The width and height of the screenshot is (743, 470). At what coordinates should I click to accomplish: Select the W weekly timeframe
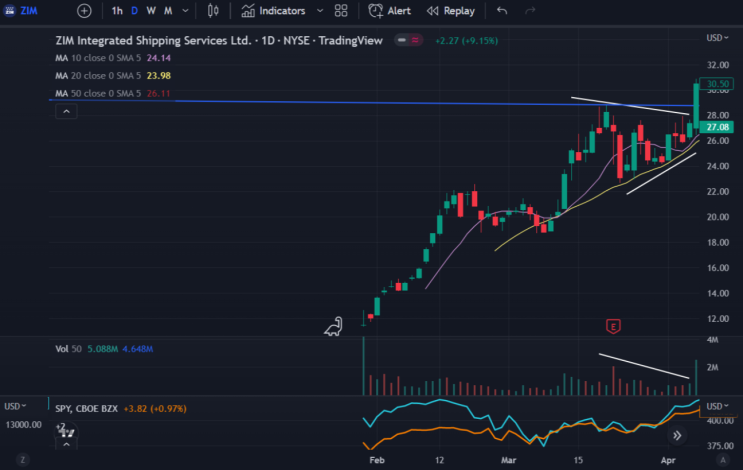point(151,10)
